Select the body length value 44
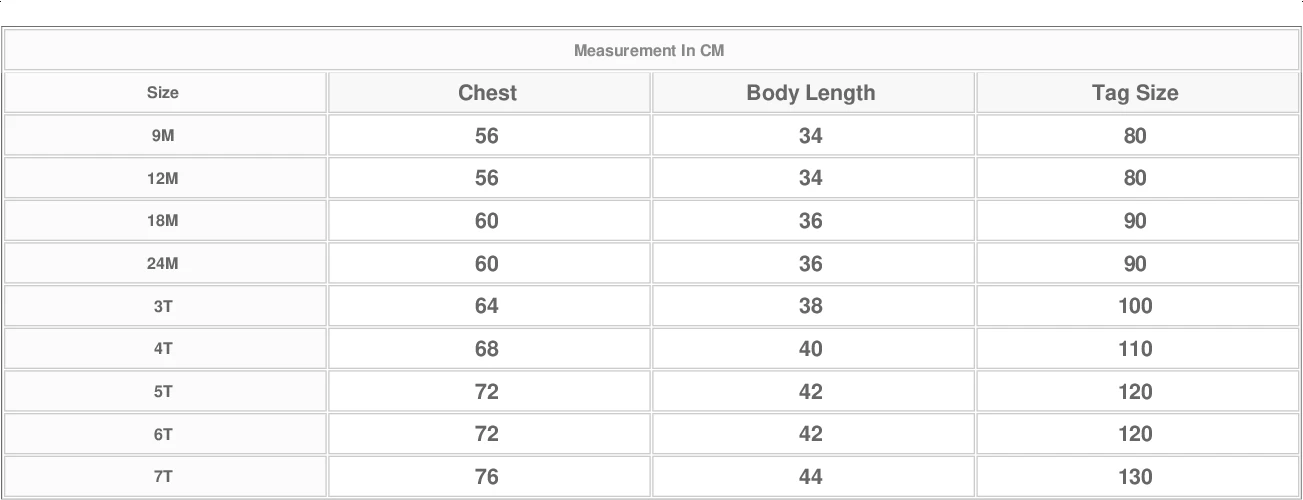The width and height of the screenshot is (1303, 500). tap(810, 477)
